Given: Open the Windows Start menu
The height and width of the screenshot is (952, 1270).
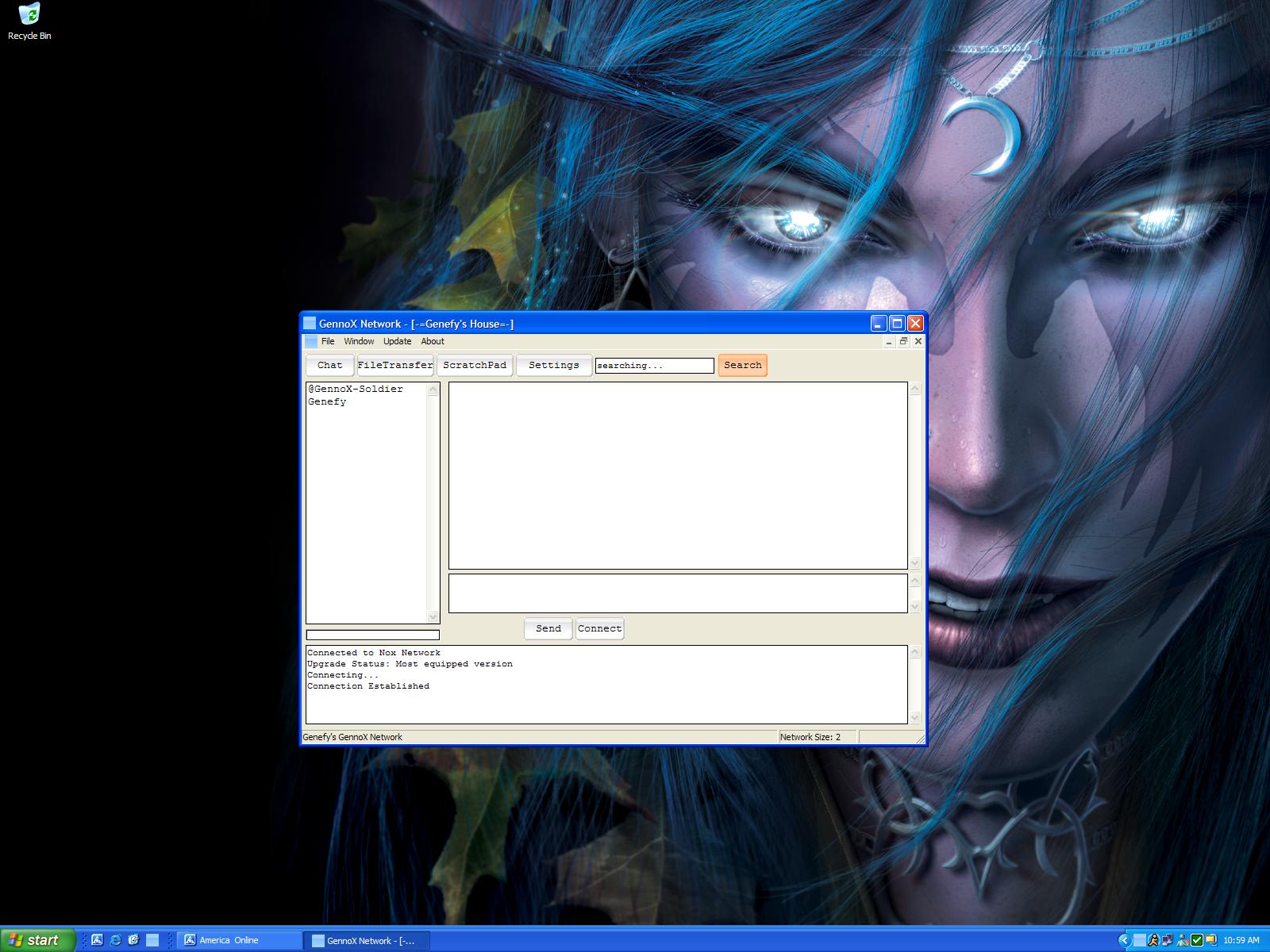Looking at the screenshot, I should coord(38,940).
